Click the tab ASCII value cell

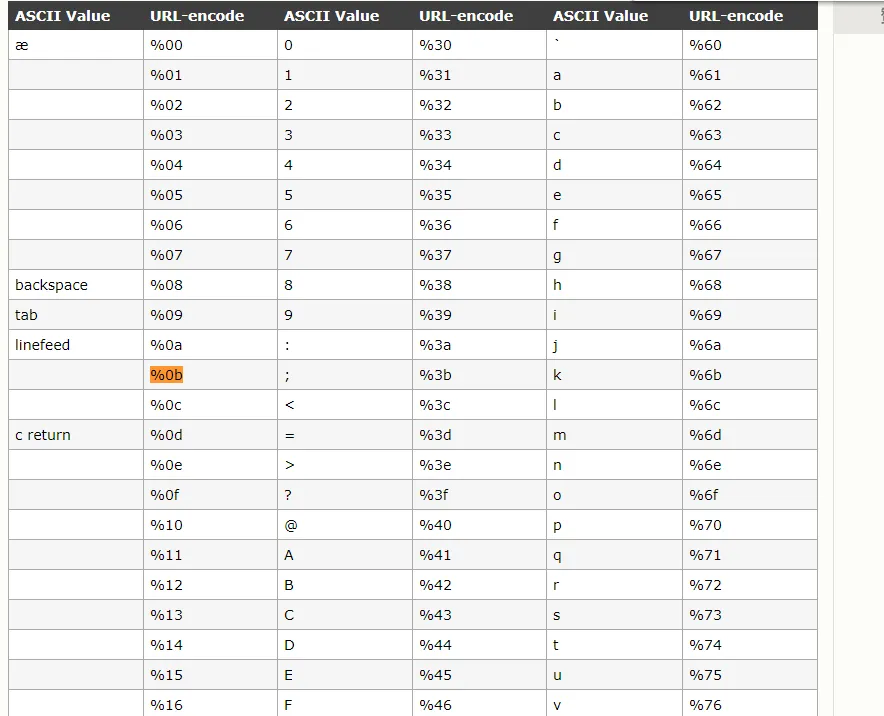click(x=26, y=315)
